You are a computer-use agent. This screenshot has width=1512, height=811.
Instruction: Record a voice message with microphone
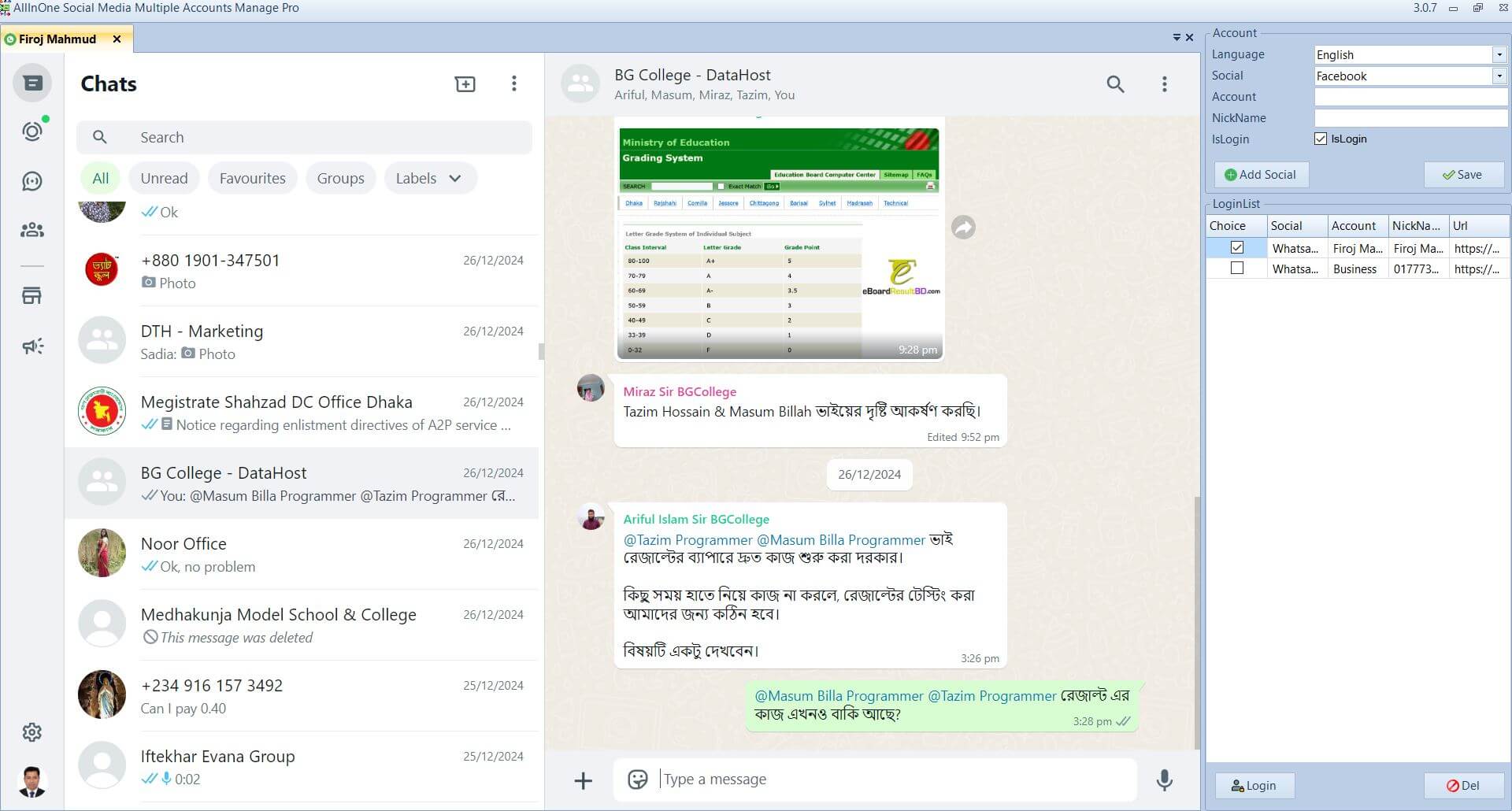[x=1164, y=780]
